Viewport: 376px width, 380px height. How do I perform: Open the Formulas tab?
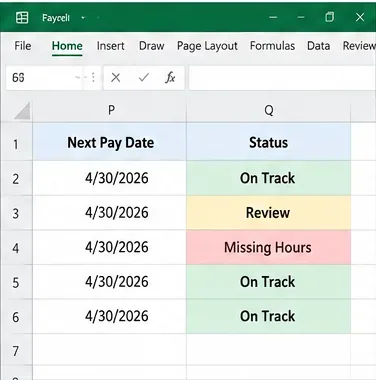(x=272, y=46)
